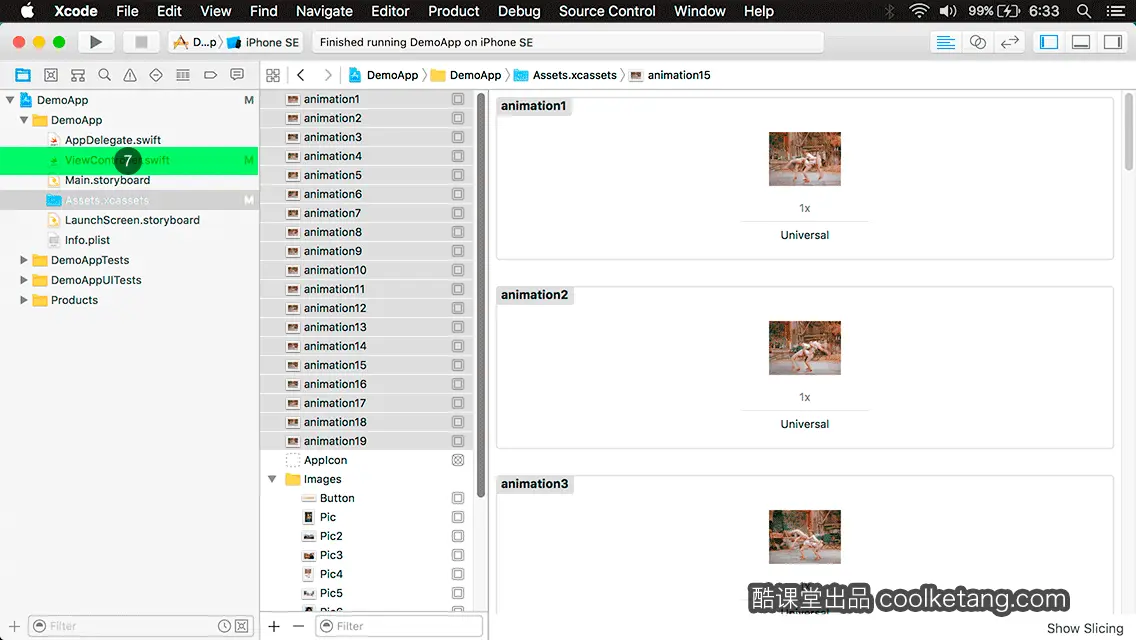Choose the DemoApp scheme in toolbar
This screenshot has width=1136, height=640.
[195, 42]
